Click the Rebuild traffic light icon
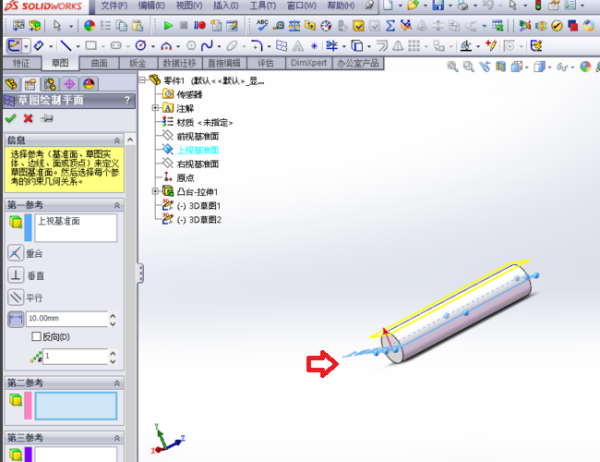The width and height of the screenshot is (600, 462). tap(538, 5)
